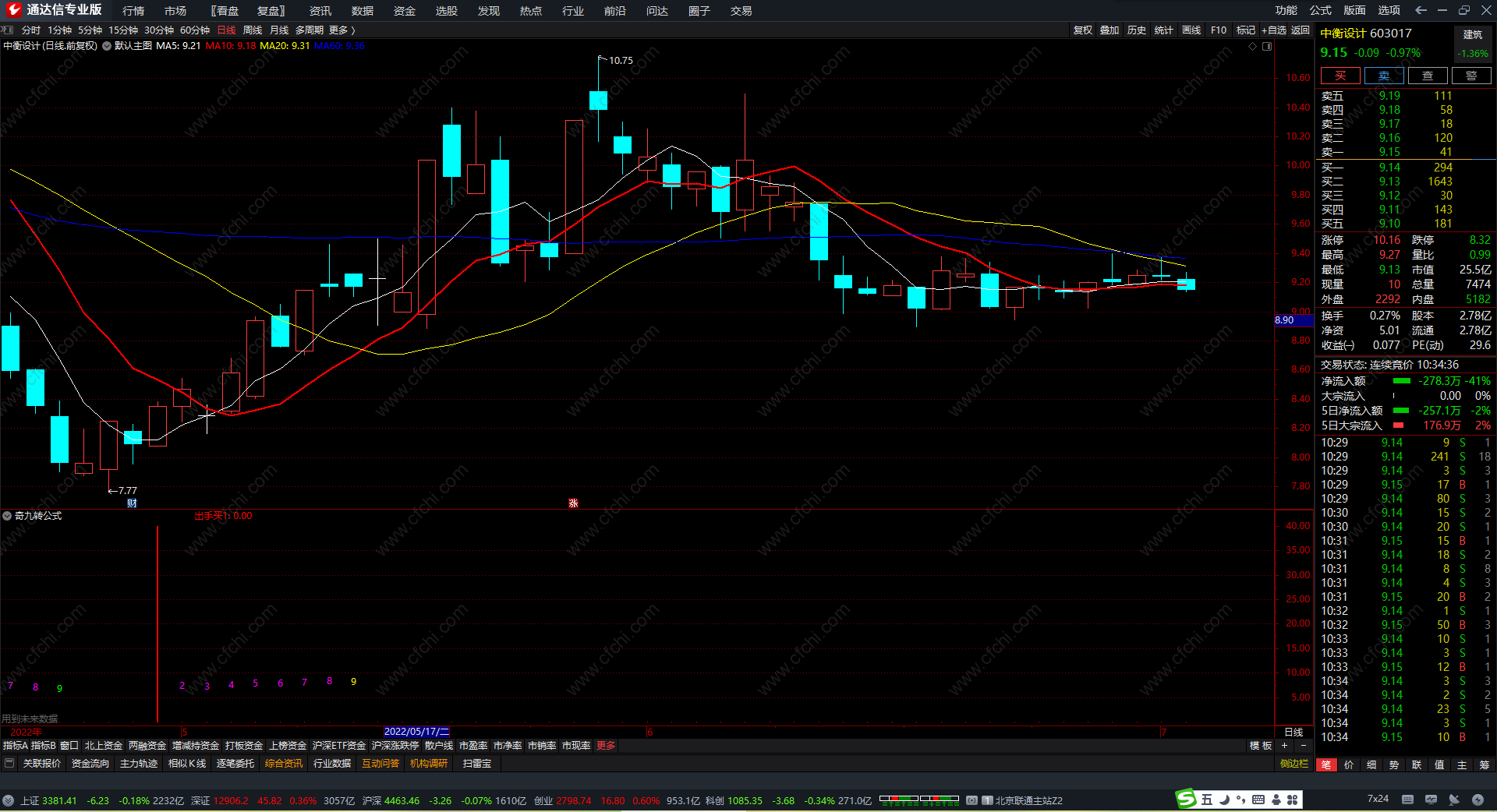Viewport: 1497px width, 812px height.
Task: Open the 复权 adjustment dropdown
Action: tap(1082, 30)
